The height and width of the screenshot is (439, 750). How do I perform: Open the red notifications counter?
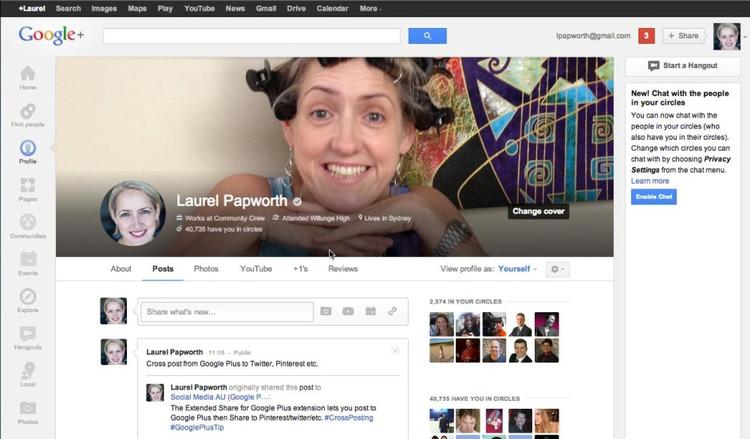tap(646, 36)
